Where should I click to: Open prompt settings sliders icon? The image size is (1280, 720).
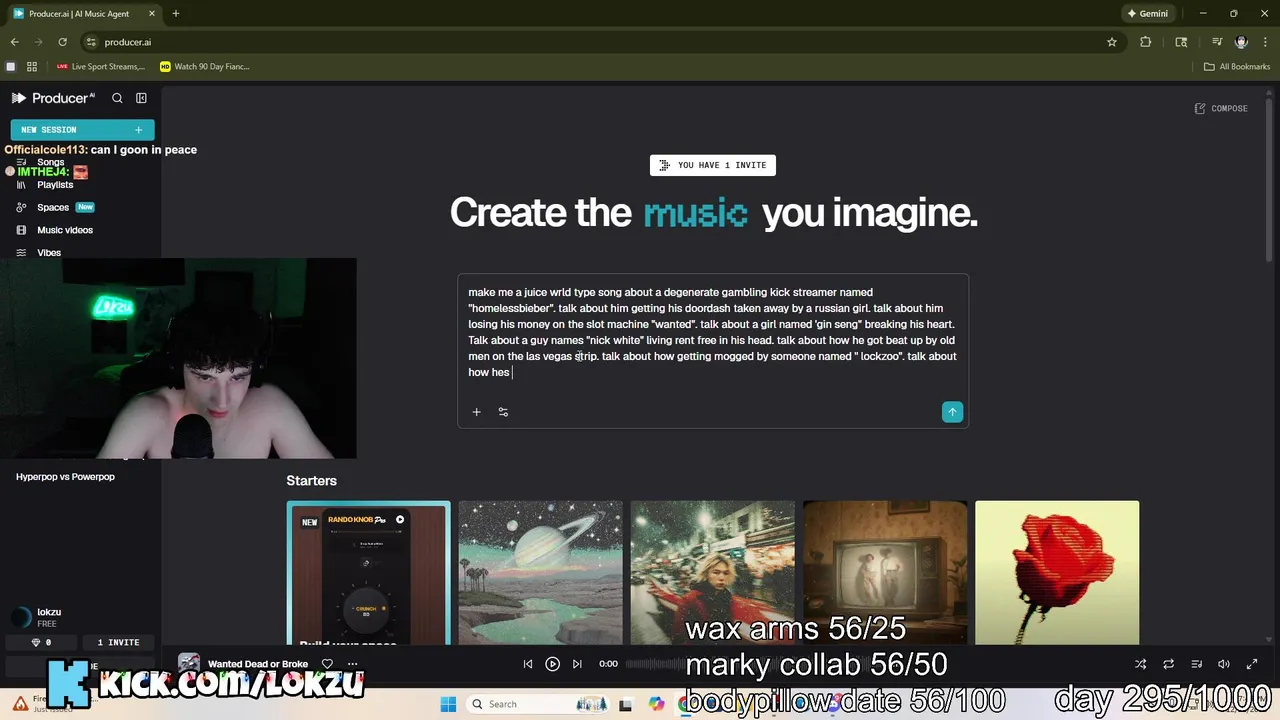click(x=503, y=412)
